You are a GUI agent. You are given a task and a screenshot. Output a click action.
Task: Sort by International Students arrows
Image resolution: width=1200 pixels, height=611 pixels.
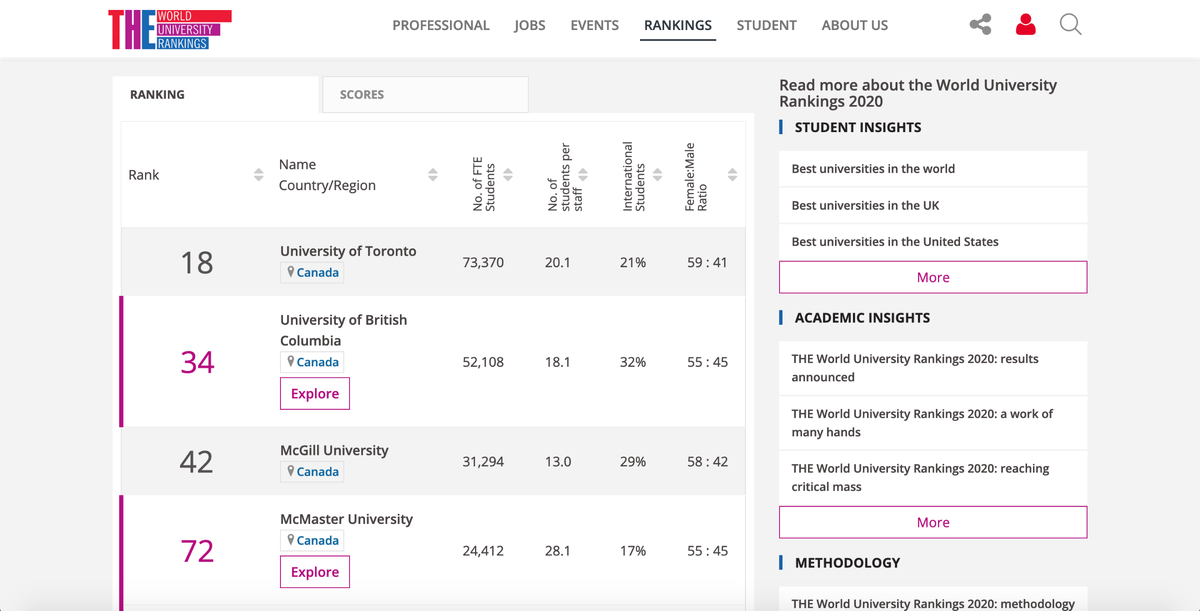coord(657,175)
